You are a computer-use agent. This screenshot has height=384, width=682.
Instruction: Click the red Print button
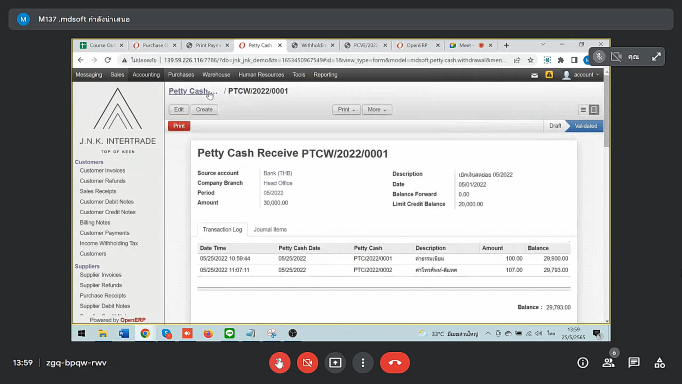pyautogui.click(x=179, y=126)
